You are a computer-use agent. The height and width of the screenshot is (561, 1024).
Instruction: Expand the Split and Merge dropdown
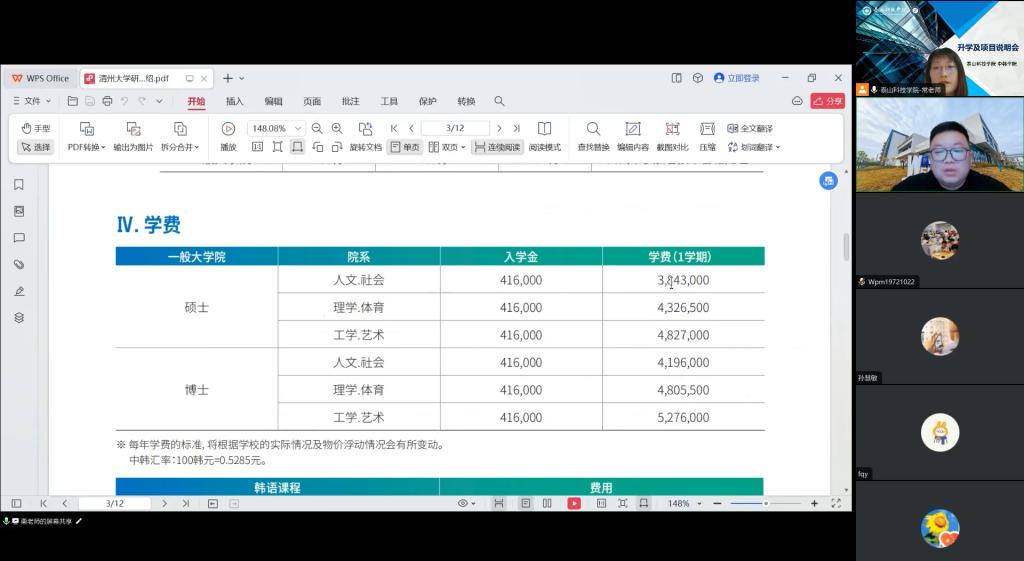pos(180,147)
